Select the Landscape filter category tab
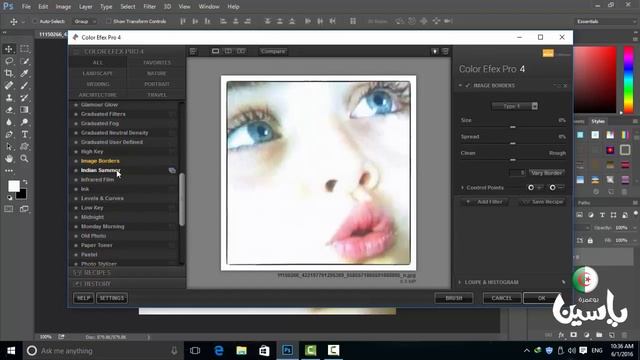The height and width of the screenshot is (360, 640). [98, 73]
